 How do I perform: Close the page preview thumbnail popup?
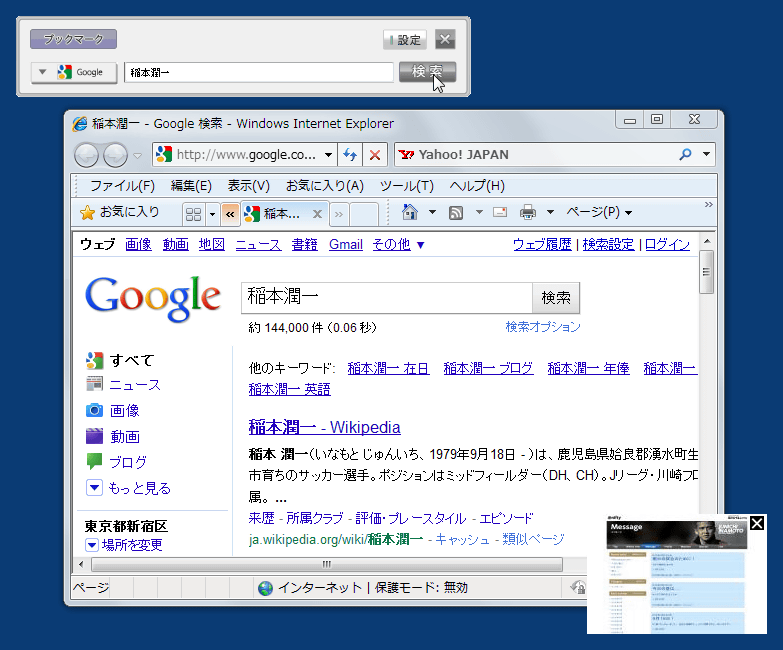pos(757,523)
